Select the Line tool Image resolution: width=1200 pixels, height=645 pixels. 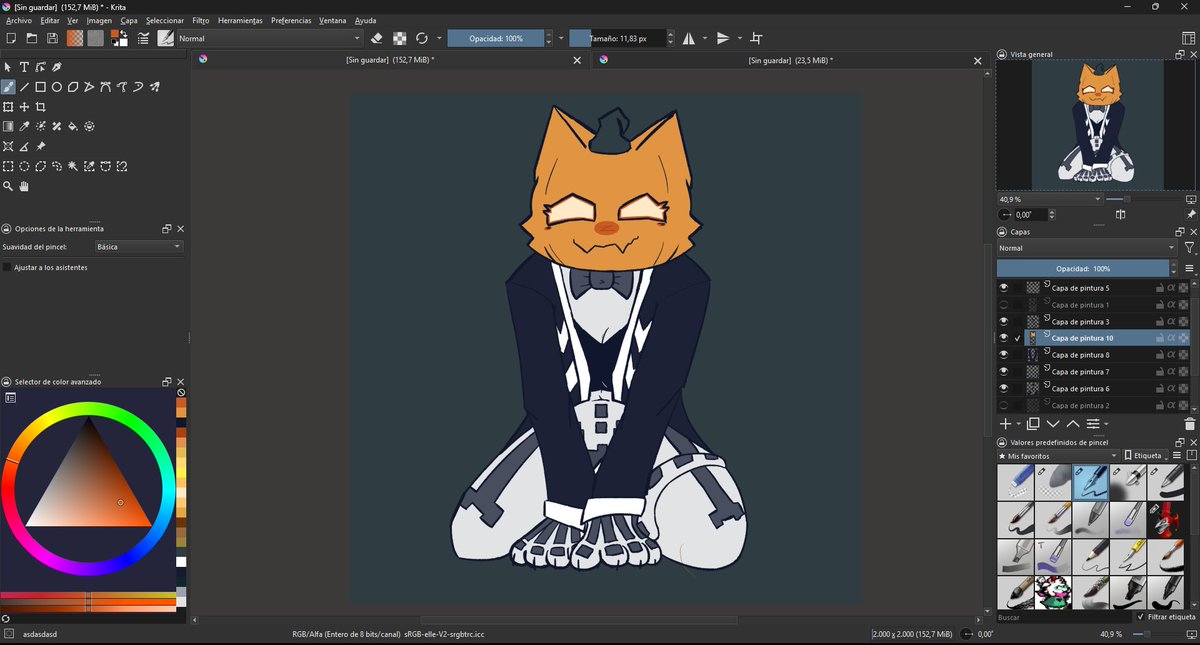coord(24,87)
